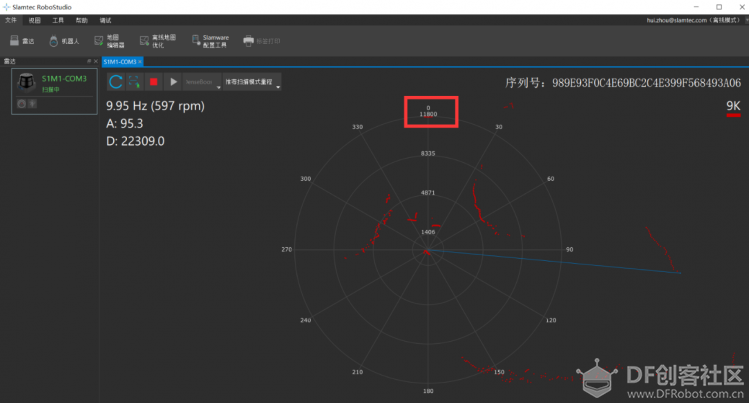
Task: Open the 地图编辑器 map editor
Action: pos(109,41)
